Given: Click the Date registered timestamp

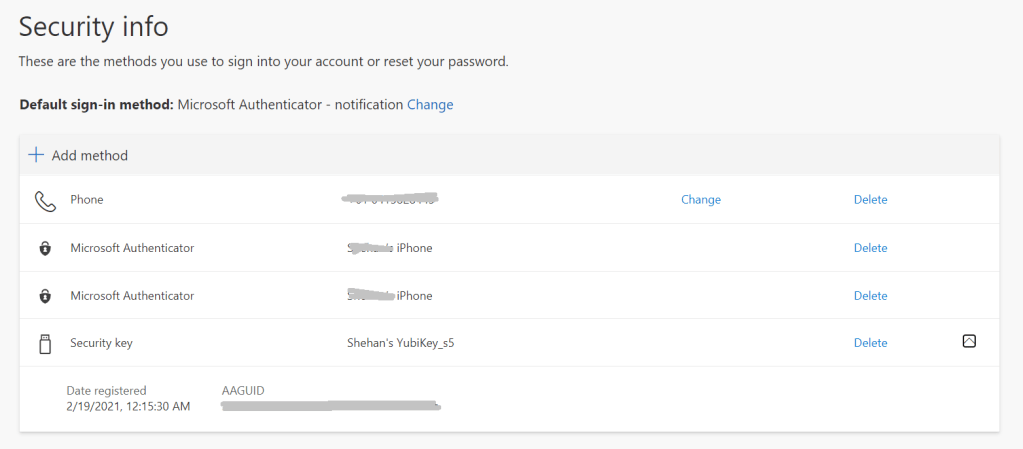Looking at the screenshot, I should coord(128,406).
